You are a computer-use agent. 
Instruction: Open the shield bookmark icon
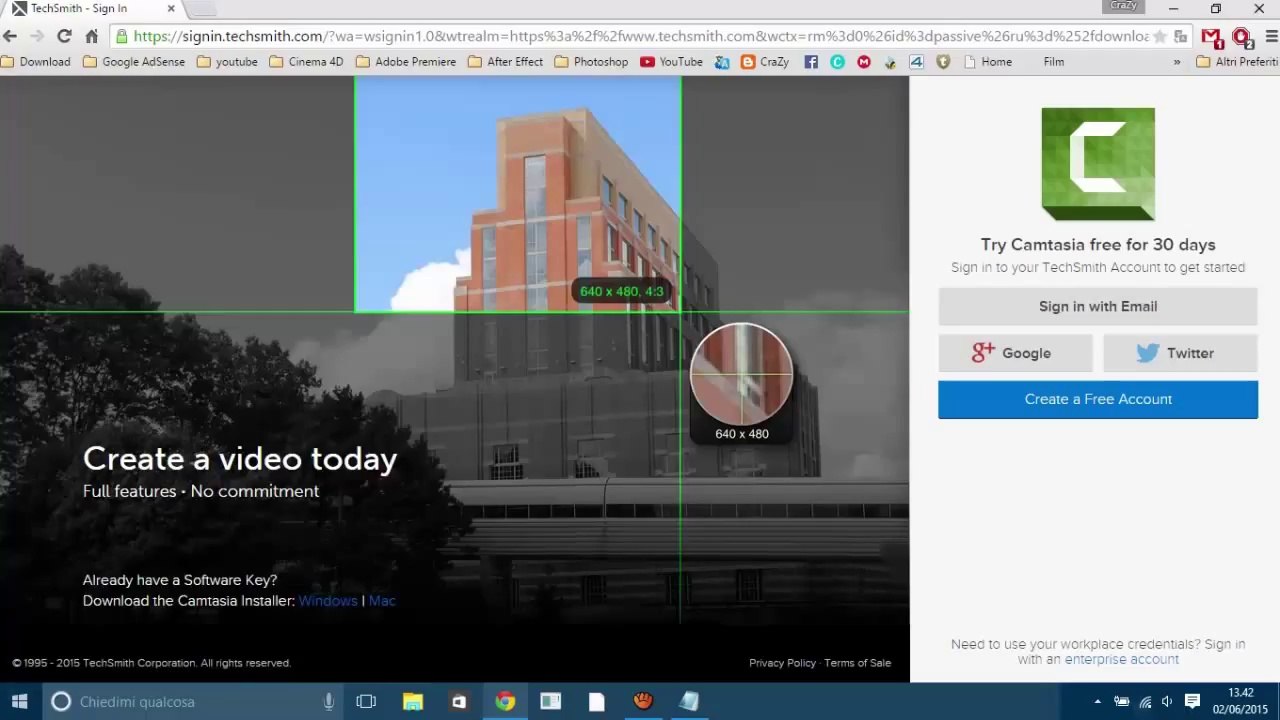(x=943, y=62)
